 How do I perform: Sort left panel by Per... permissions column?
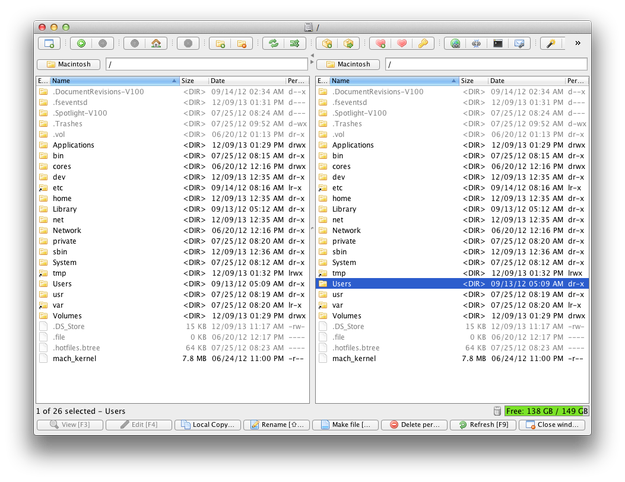(x=297, y=81)
